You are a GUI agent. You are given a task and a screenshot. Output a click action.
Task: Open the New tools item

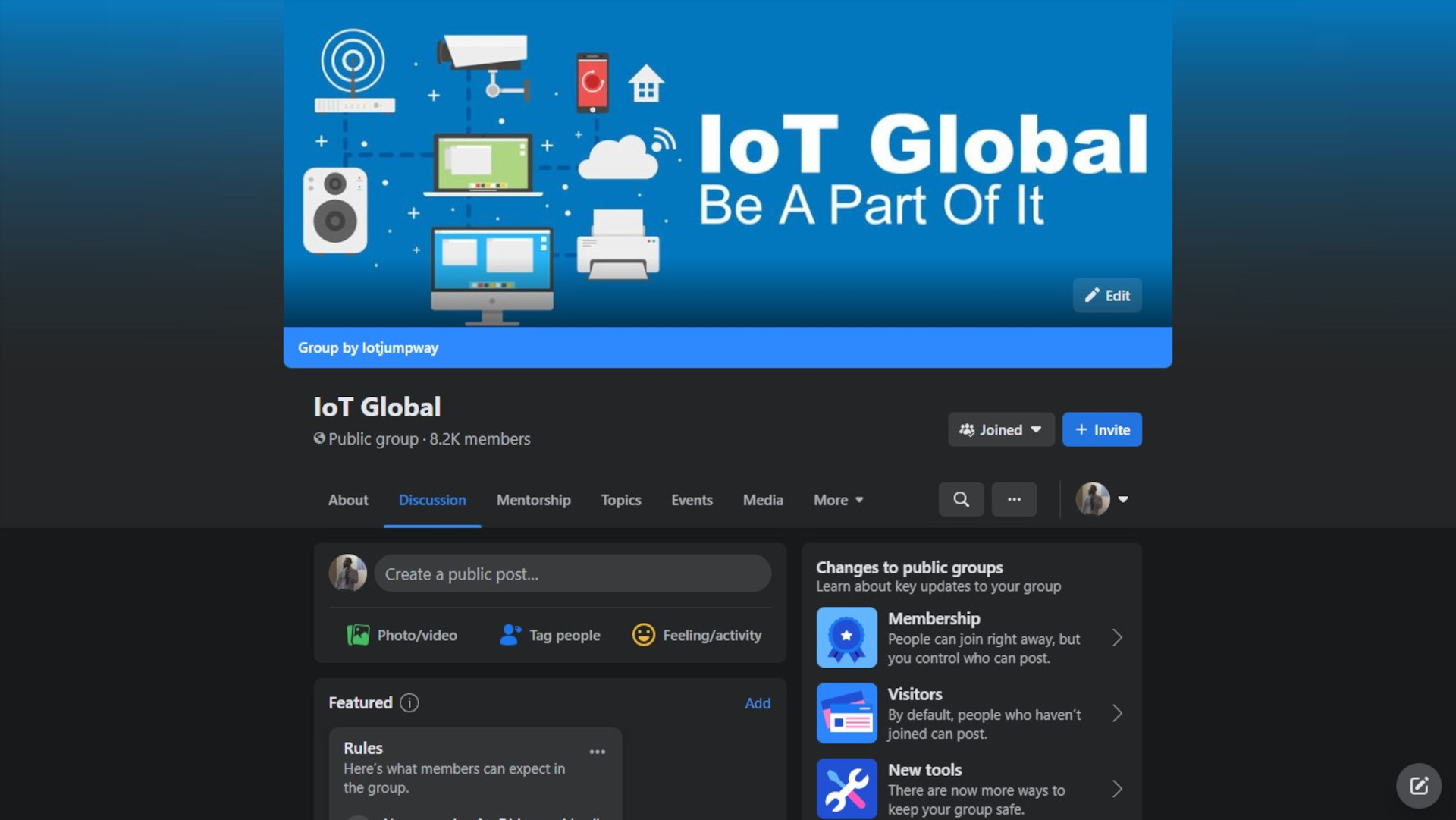click(971, 788)
